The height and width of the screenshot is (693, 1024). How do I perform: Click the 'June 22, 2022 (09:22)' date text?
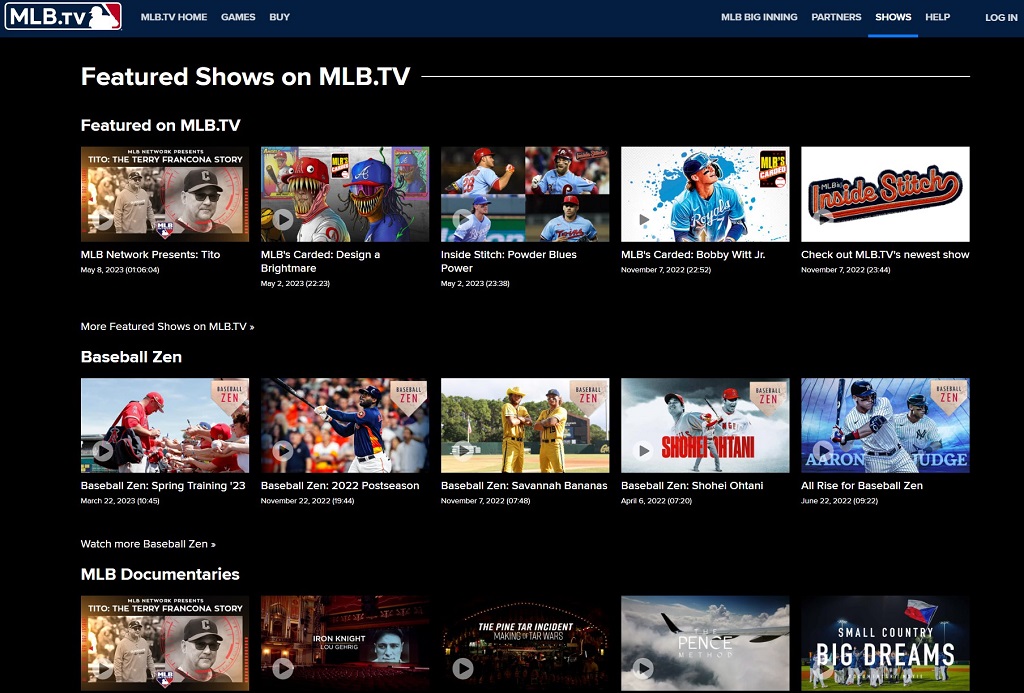point(839,501)
